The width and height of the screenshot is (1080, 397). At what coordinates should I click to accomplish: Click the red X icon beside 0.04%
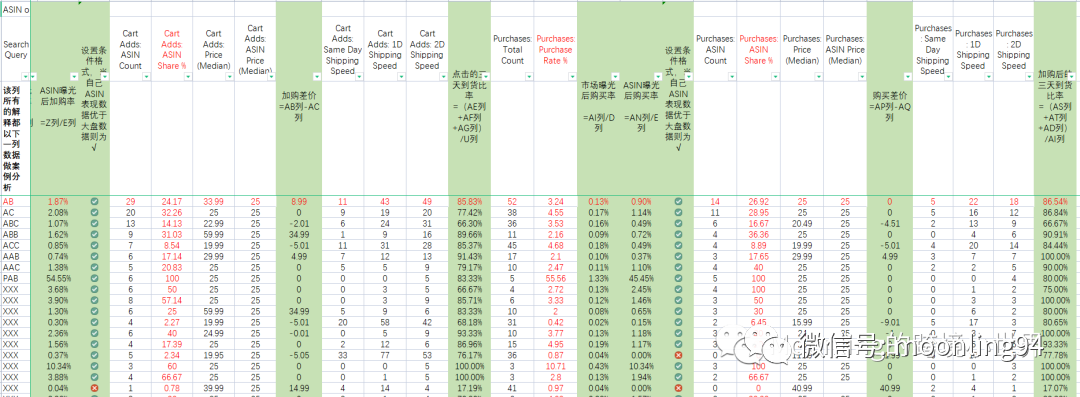click(x=94, y=388)
